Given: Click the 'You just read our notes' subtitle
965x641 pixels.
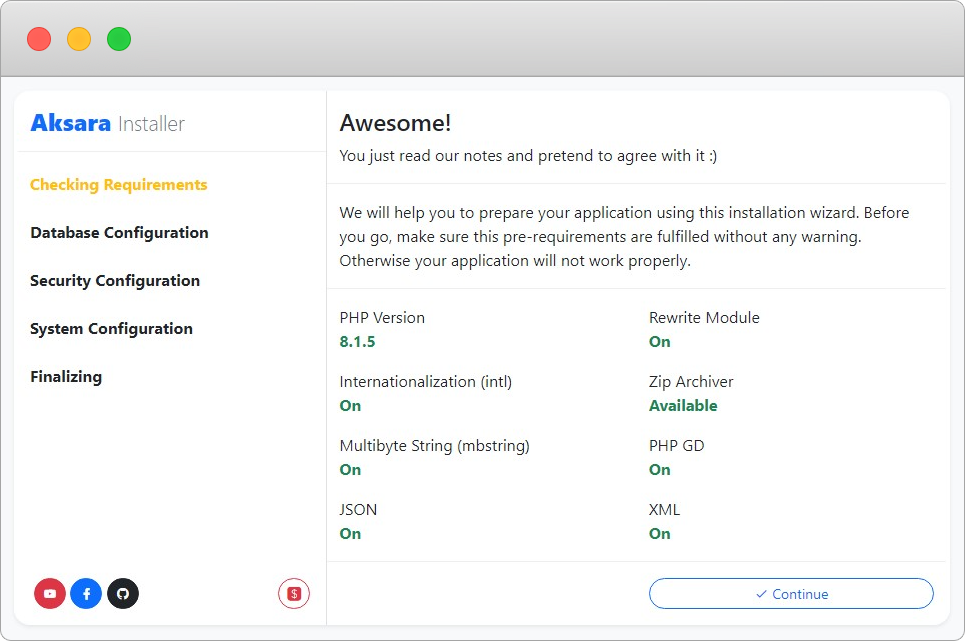Looking at the screenshot, I should 528,156.
